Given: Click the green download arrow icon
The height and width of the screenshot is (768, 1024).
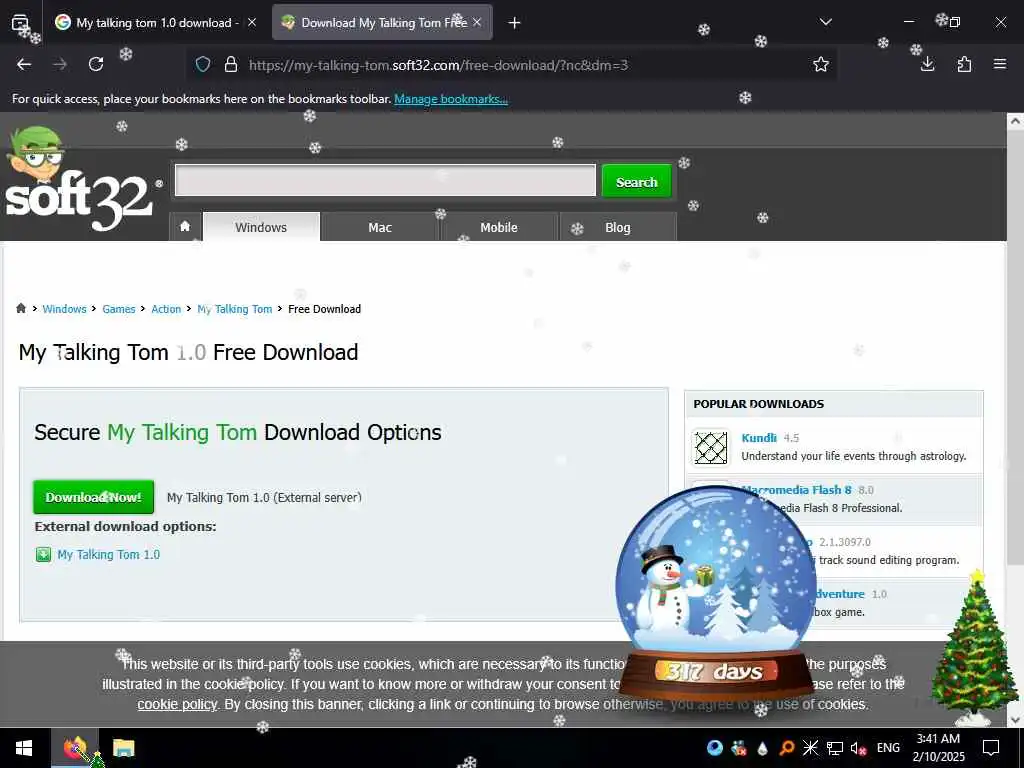Looking at the screenshot, I should 43,554.
